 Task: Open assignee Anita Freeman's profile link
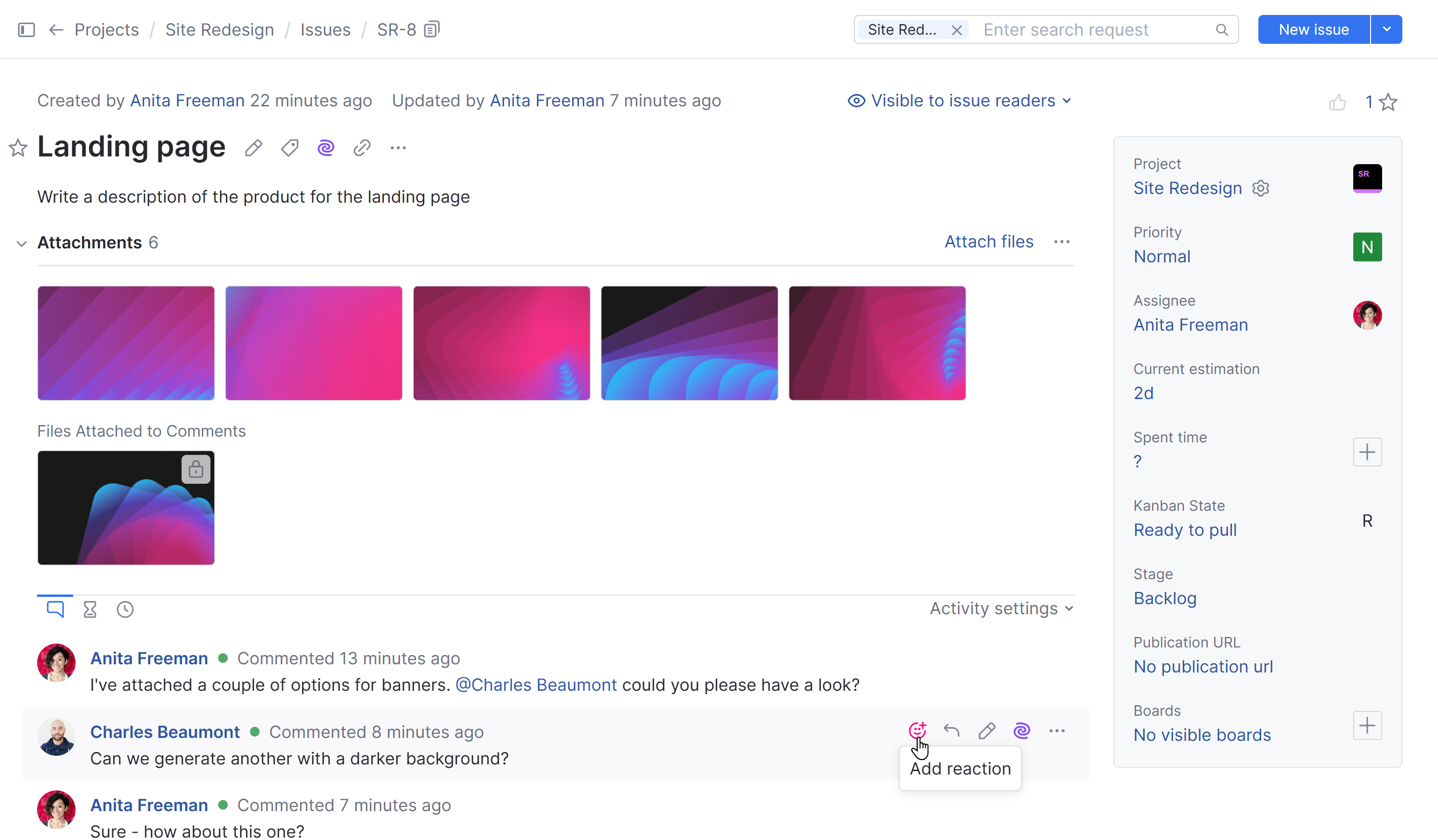pos(1191,324)
